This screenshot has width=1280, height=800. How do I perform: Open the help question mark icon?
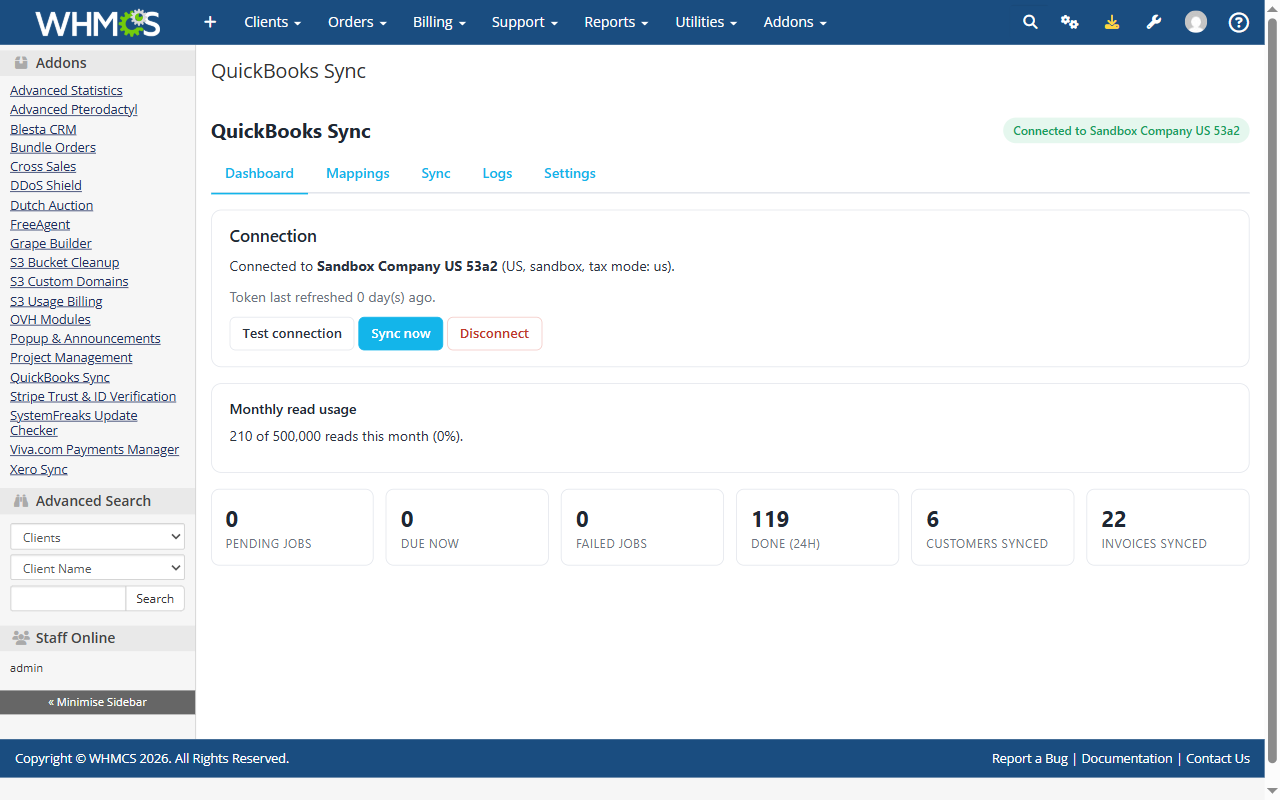tap(1239, 22)
